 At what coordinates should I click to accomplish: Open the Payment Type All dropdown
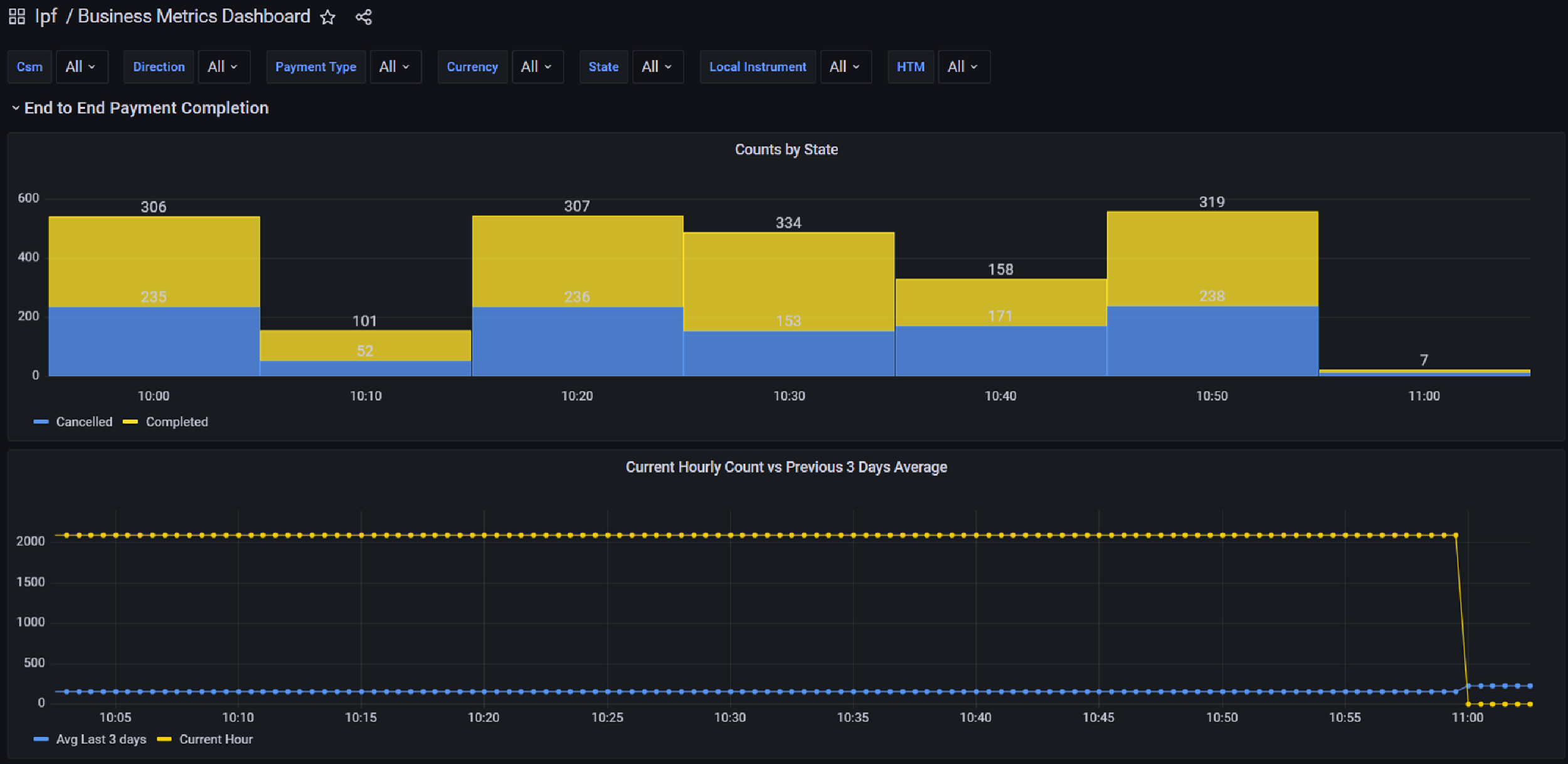point(395,66)
